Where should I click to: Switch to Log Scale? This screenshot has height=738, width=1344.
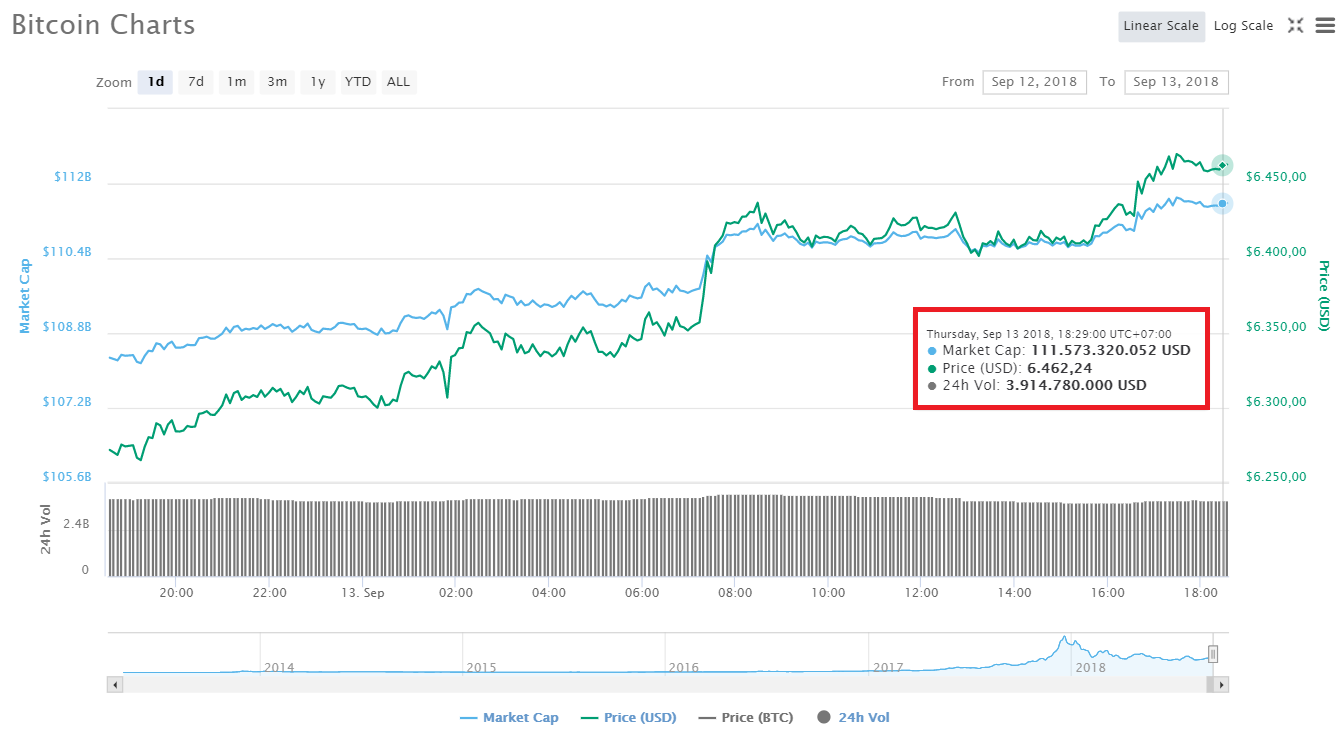point(1243,26)
